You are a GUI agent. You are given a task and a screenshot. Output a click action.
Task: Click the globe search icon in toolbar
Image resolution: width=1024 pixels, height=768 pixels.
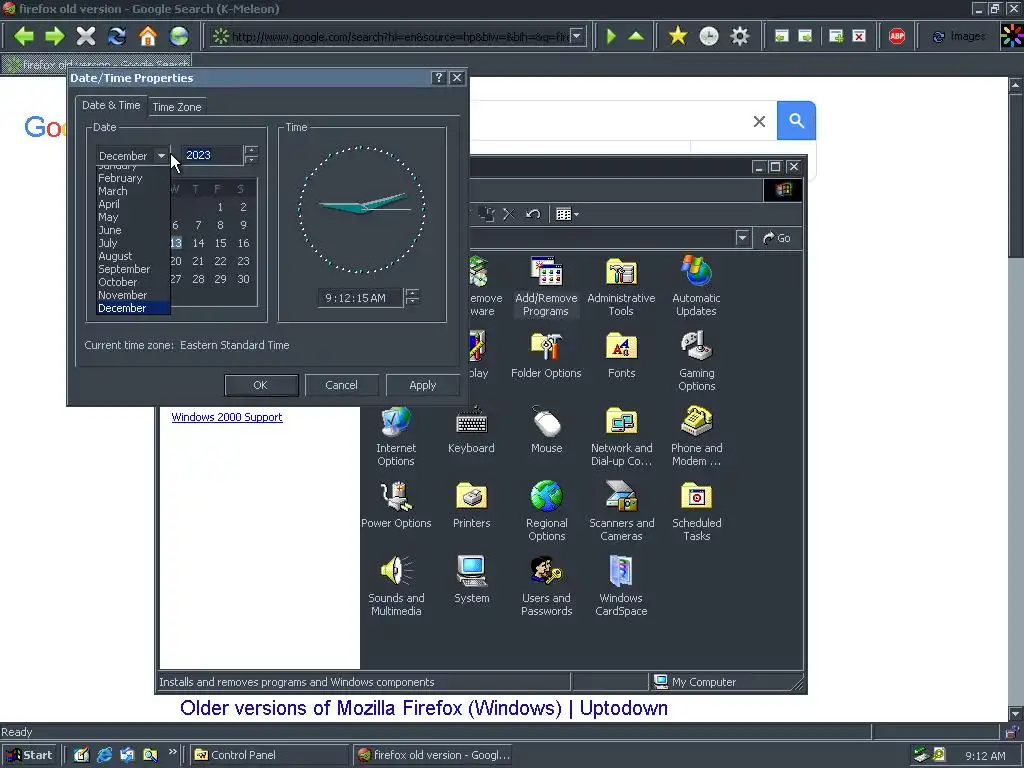179,36
